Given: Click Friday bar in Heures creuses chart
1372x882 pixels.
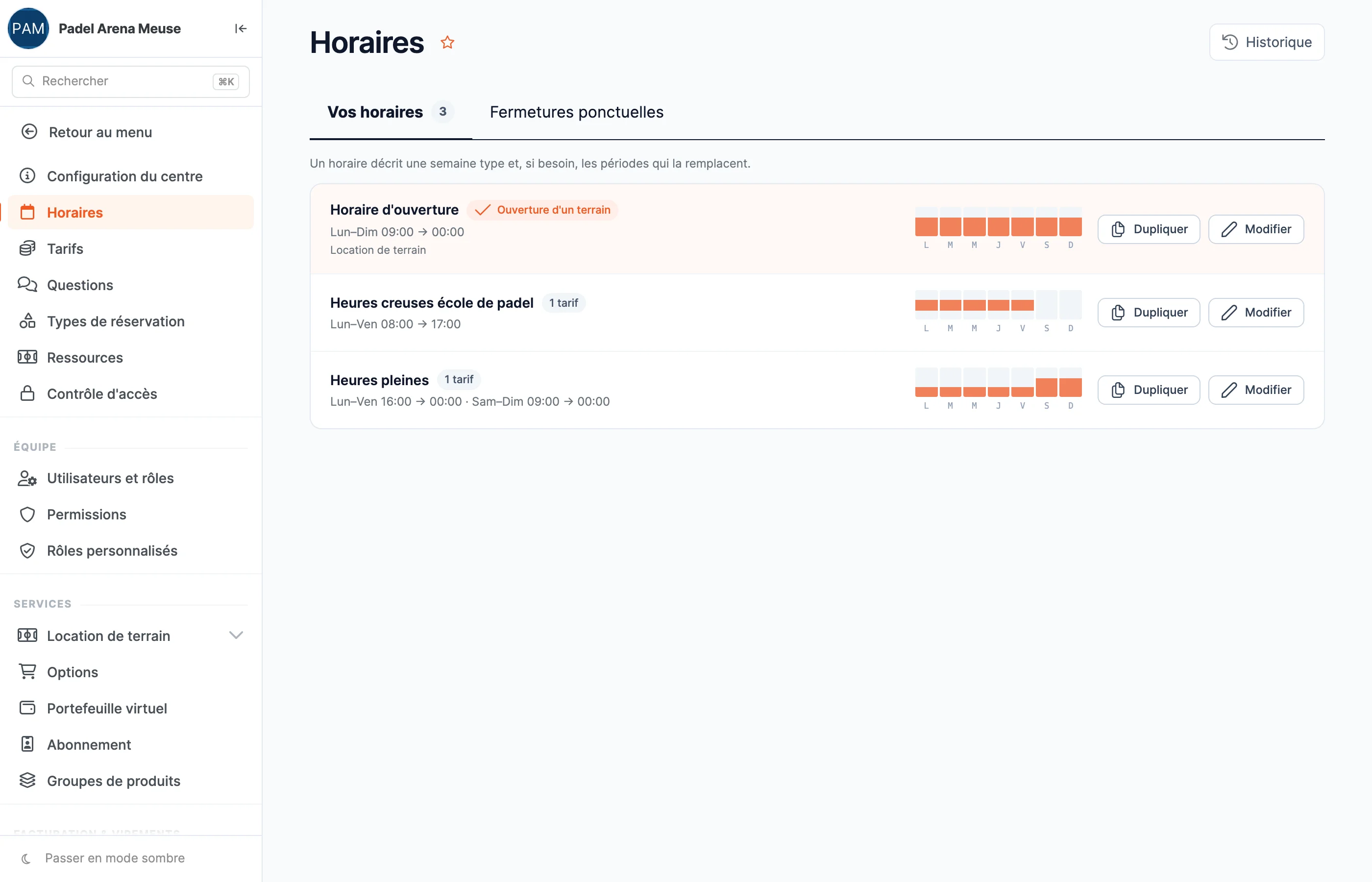Looking at the screenshot, I should click(1022, 305).
